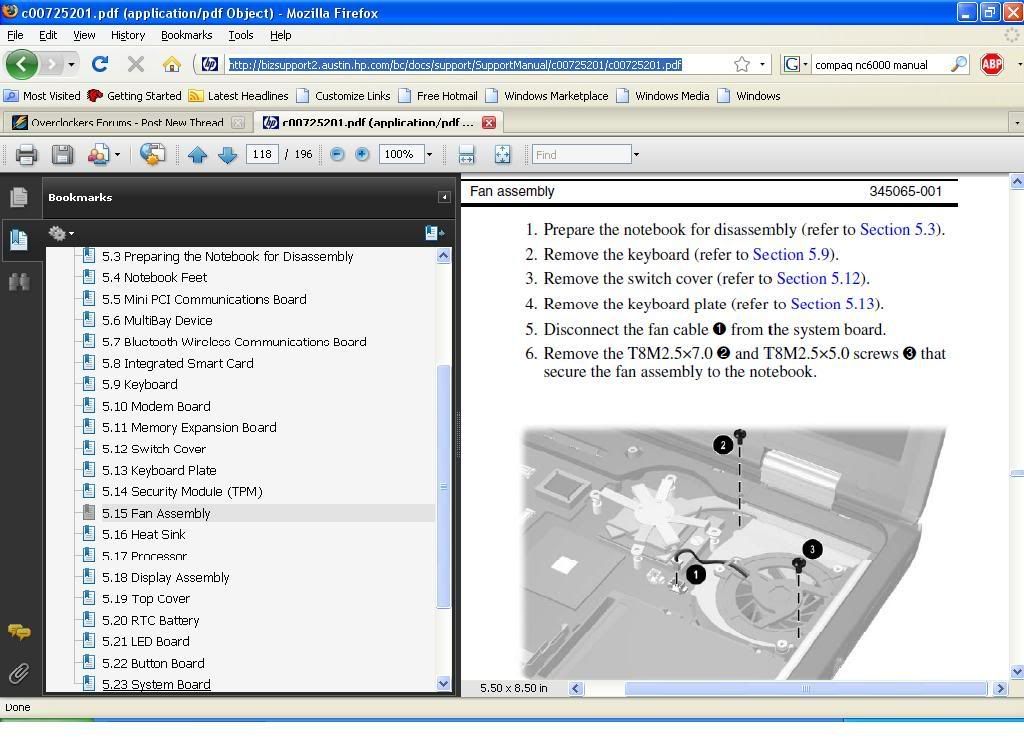Click the Stop loading icon
1024x742 pixels.
[136, 64]
